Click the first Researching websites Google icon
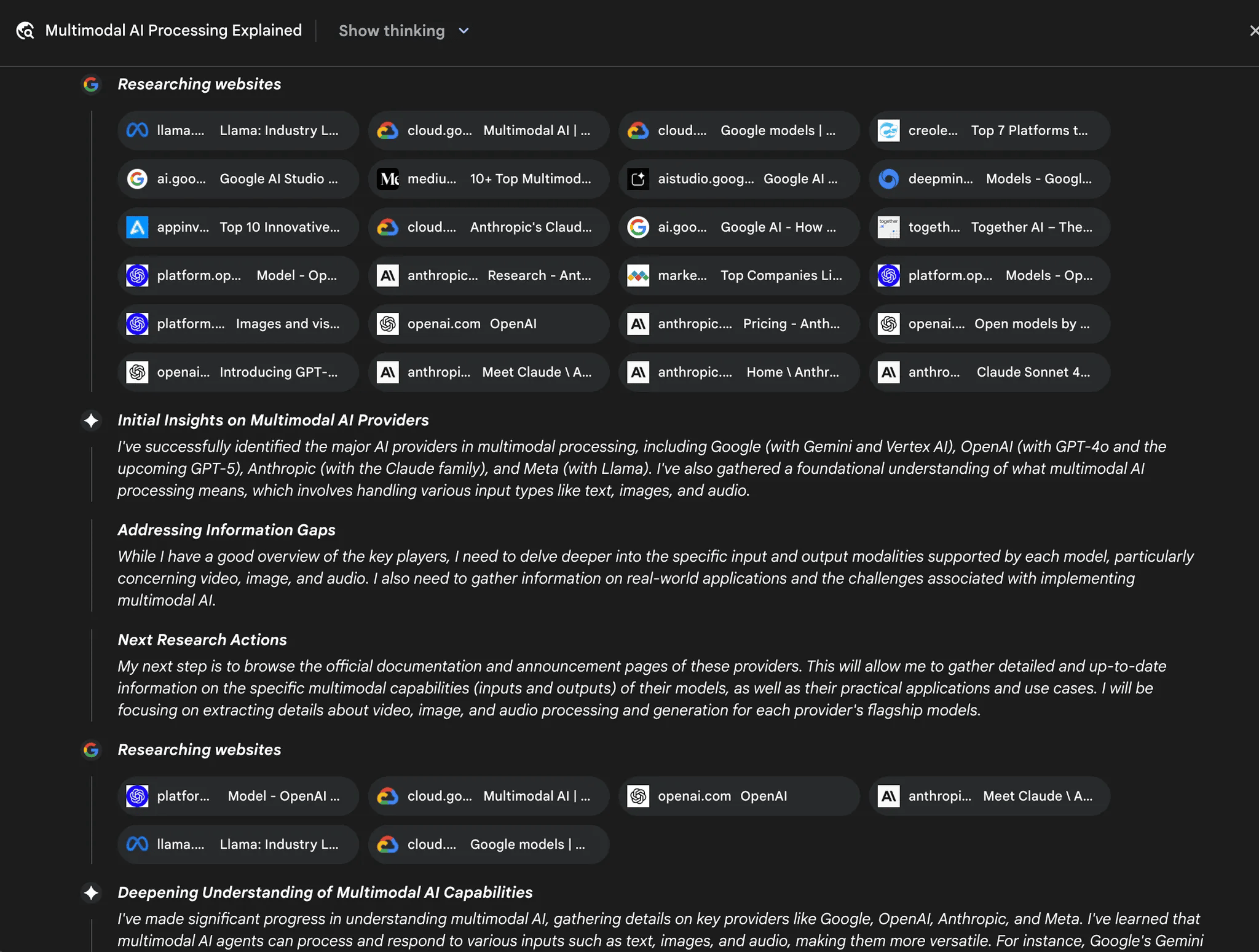The width and height of the screenshot is (1259, 952). click(91, 84)
